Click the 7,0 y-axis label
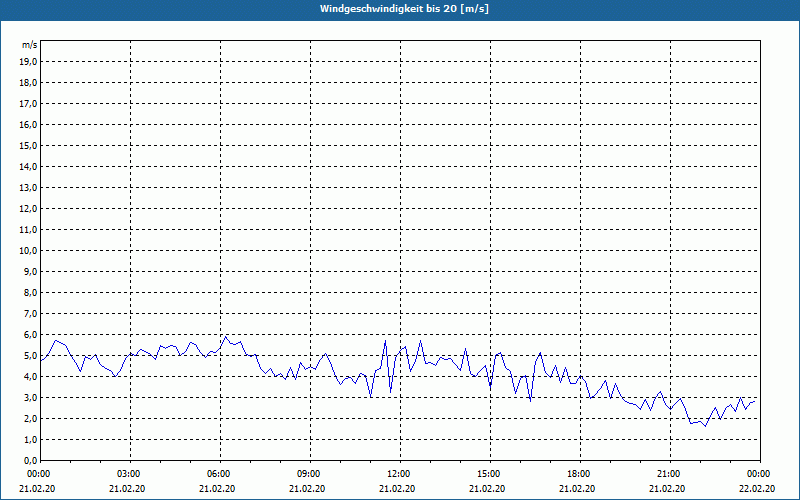The image size is (800, 500). [x=30, y=313]
